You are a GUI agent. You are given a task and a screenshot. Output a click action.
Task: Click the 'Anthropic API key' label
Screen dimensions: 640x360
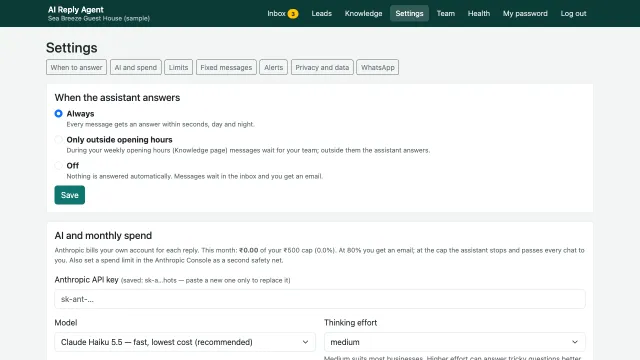click(87, 280)
